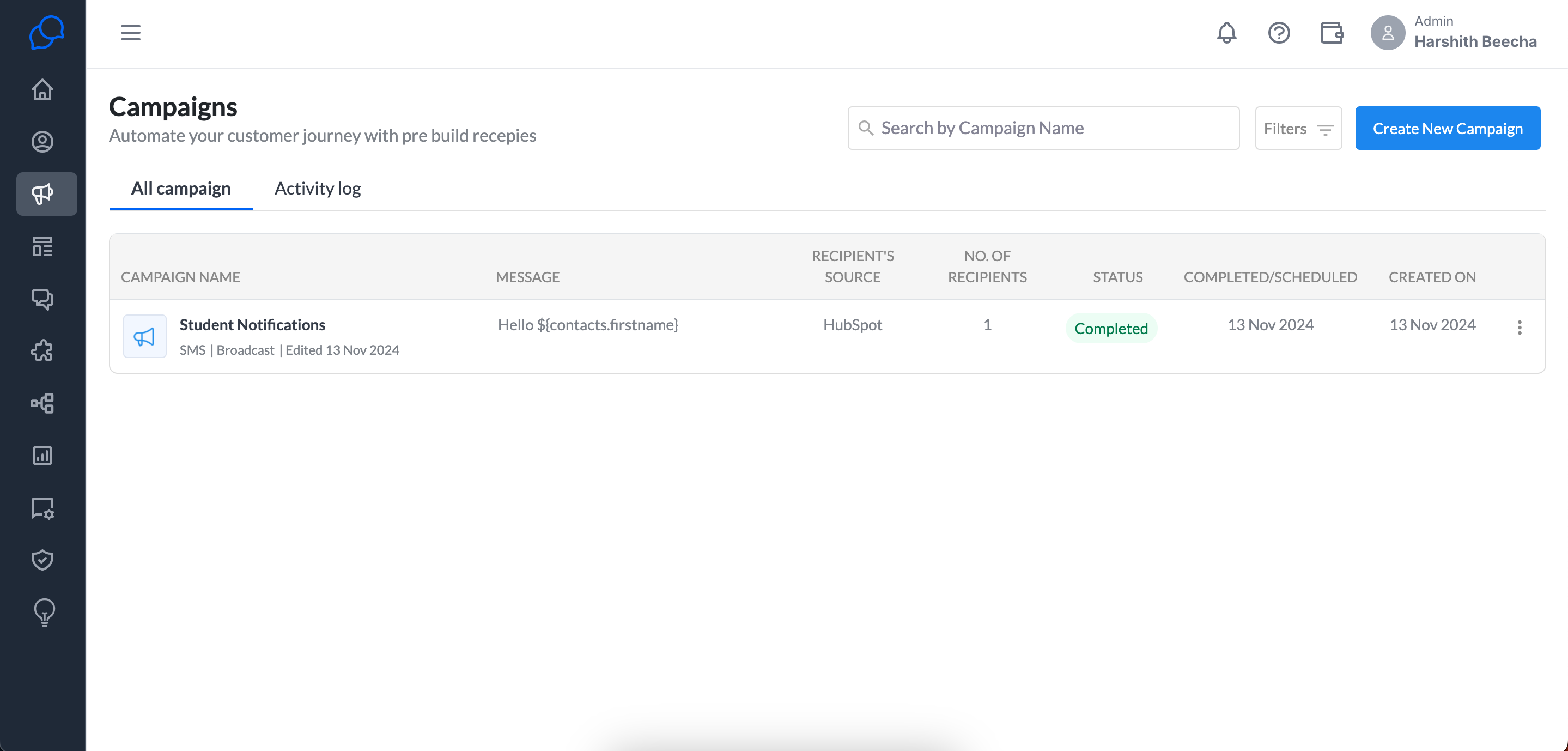1568x751 pixels.
Task: Click the Harshith Beecha profile name
Action: (1475, 41)
